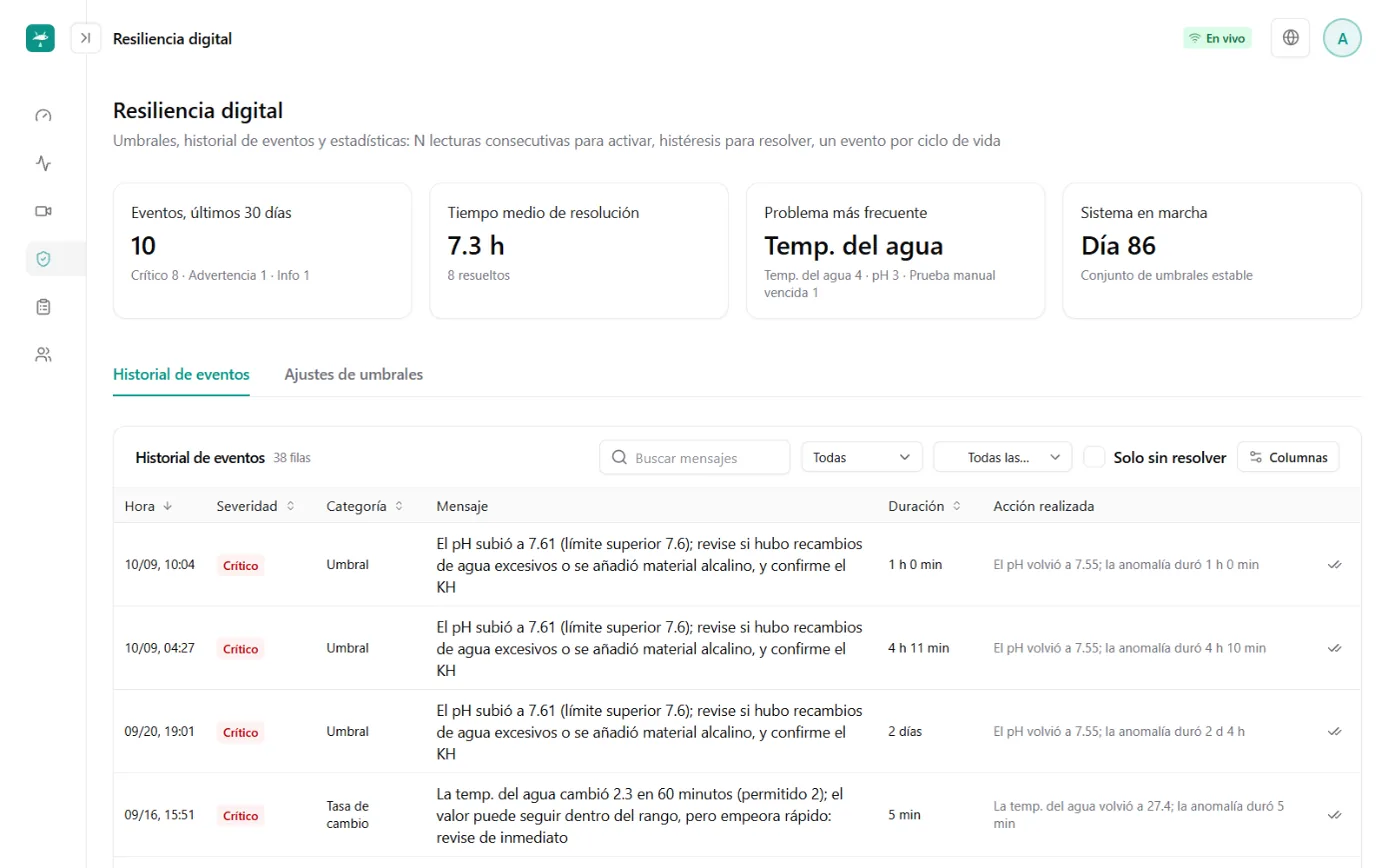This screenshot has height=868, width=1388.
Task: Sort by the Duración column header
Action: pos(925,506)
